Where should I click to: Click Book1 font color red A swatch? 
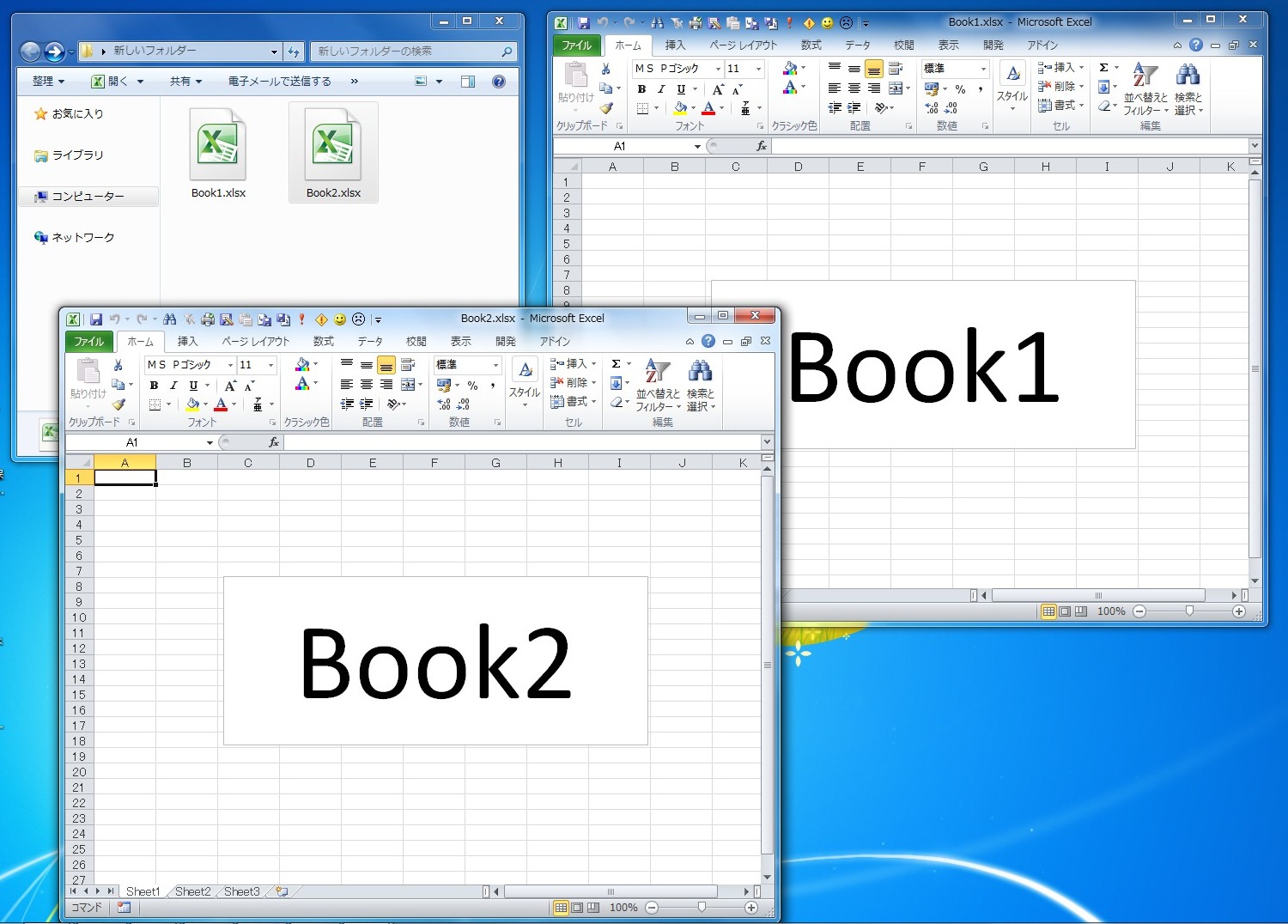(708, 108)
